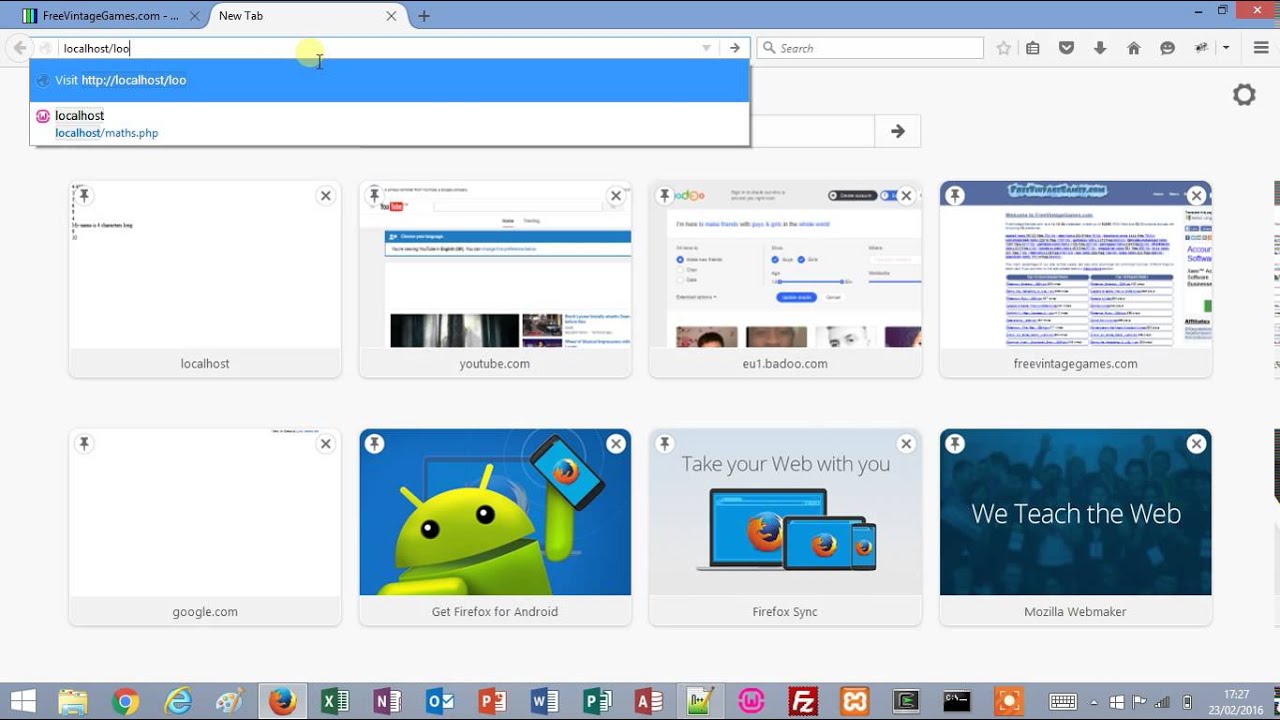
Task: Launch File Explorer from taskbar
Action: click(73, 702)
